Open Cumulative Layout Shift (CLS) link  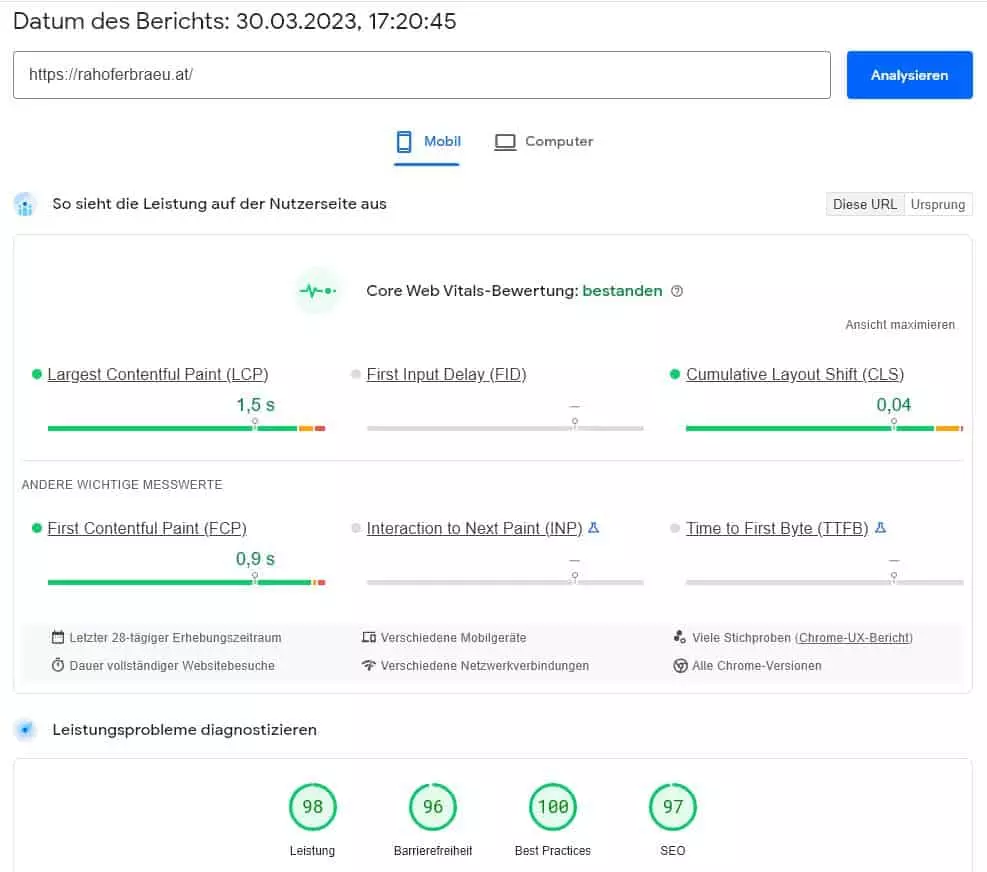coord(795,375)
